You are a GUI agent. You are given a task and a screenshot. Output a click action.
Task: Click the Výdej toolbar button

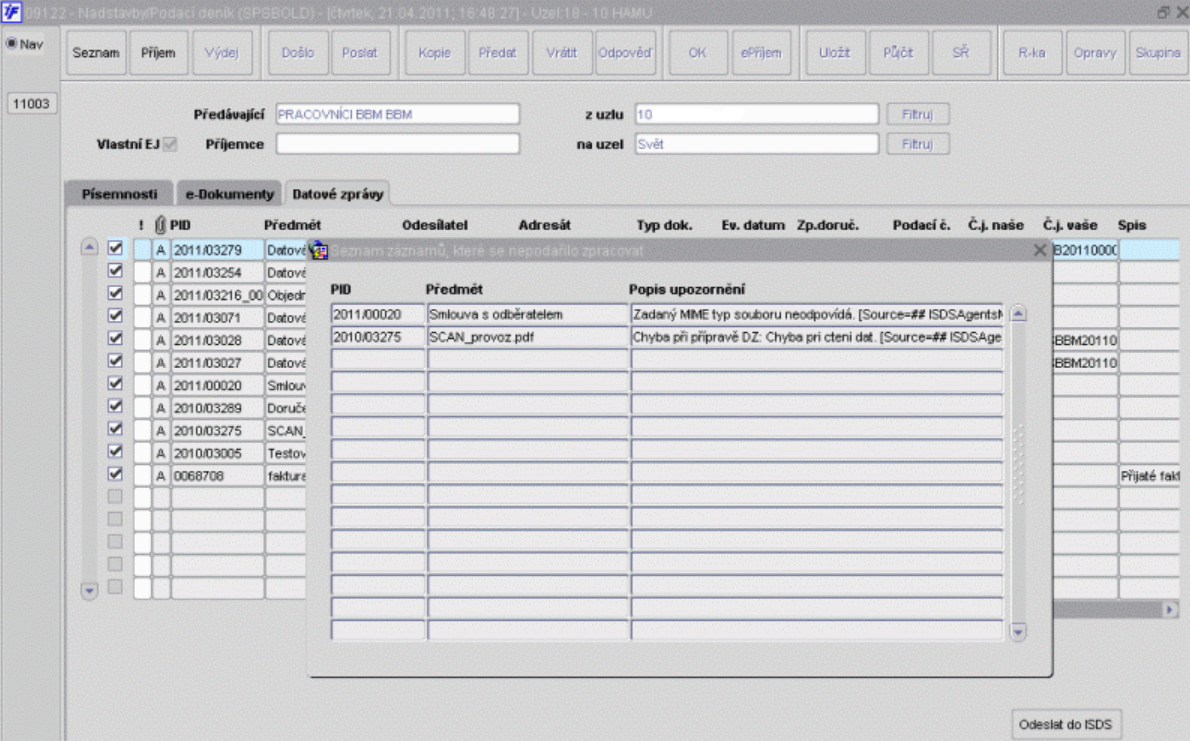[x=222, y=52]
